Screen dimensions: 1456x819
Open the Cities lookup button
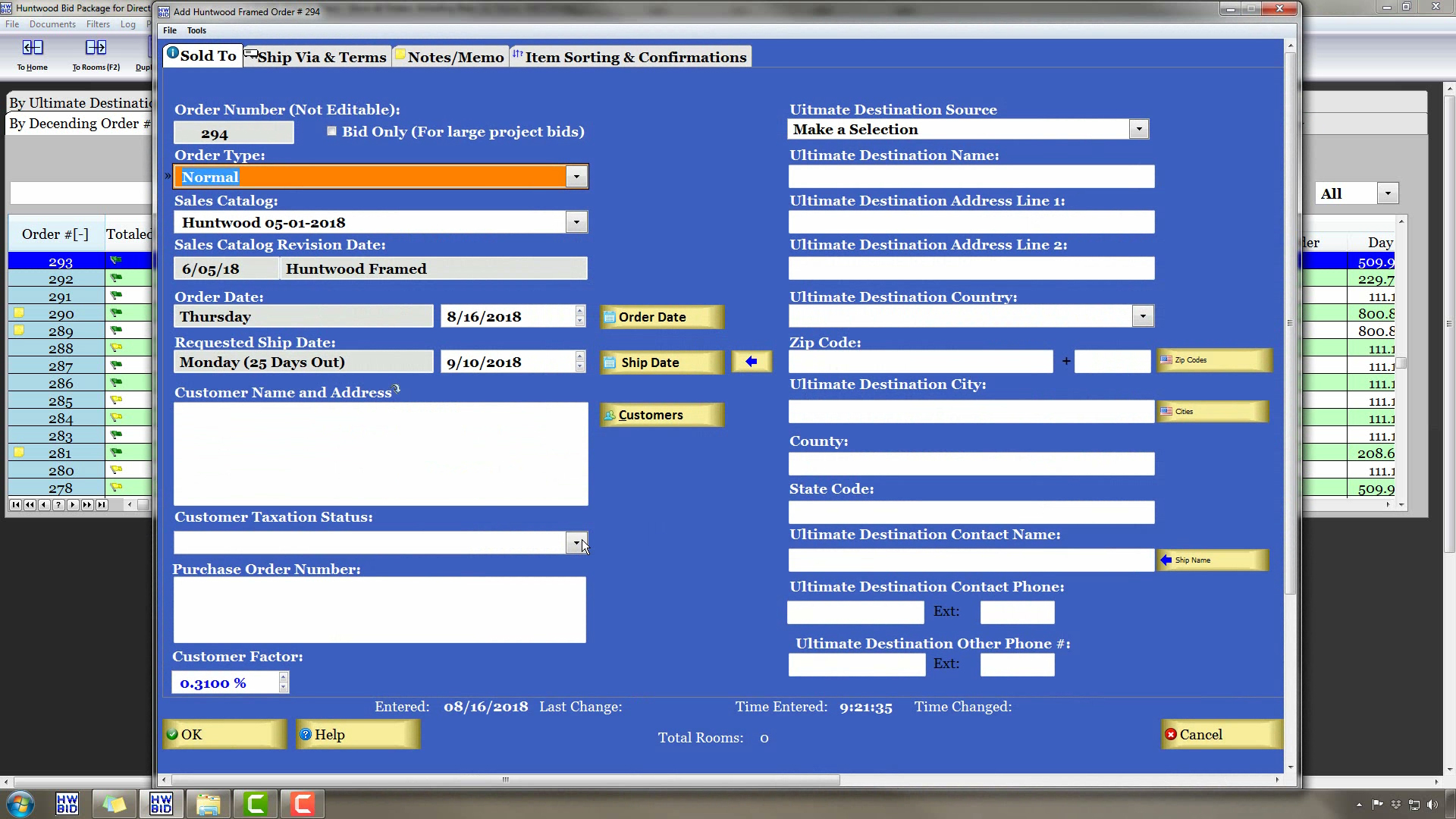(x=1212, y=412)
